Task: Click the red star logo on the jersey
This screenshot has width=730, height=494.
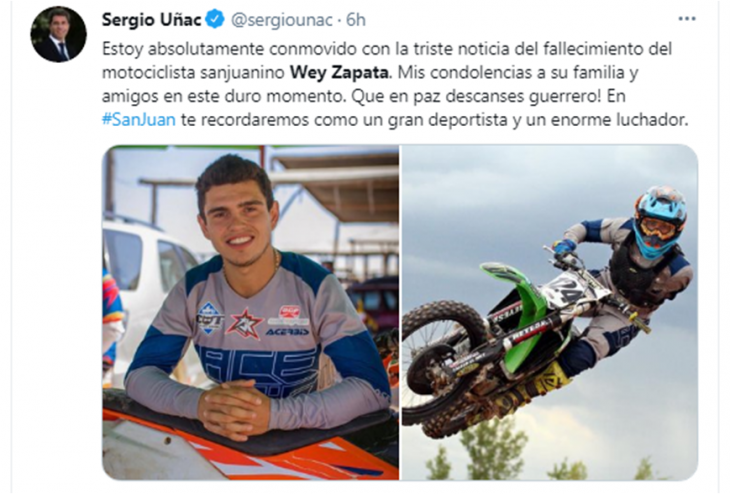Action: click(x=243, y=323)
